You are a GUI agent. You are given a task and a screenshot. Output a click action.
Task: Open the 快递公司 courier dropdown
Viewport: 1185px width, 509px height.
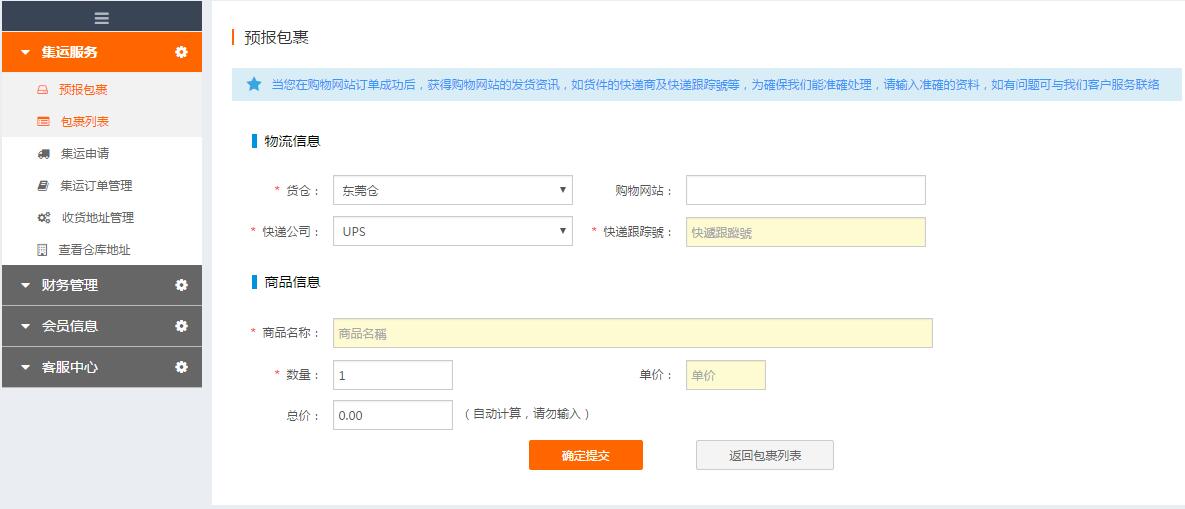point(452,231)
